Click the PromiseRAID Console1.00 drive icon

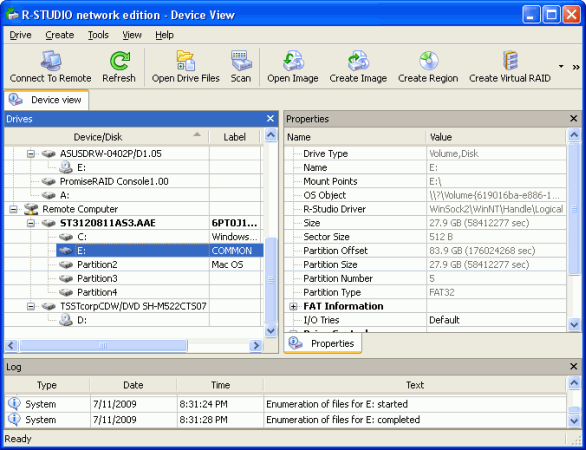point(49,181)
